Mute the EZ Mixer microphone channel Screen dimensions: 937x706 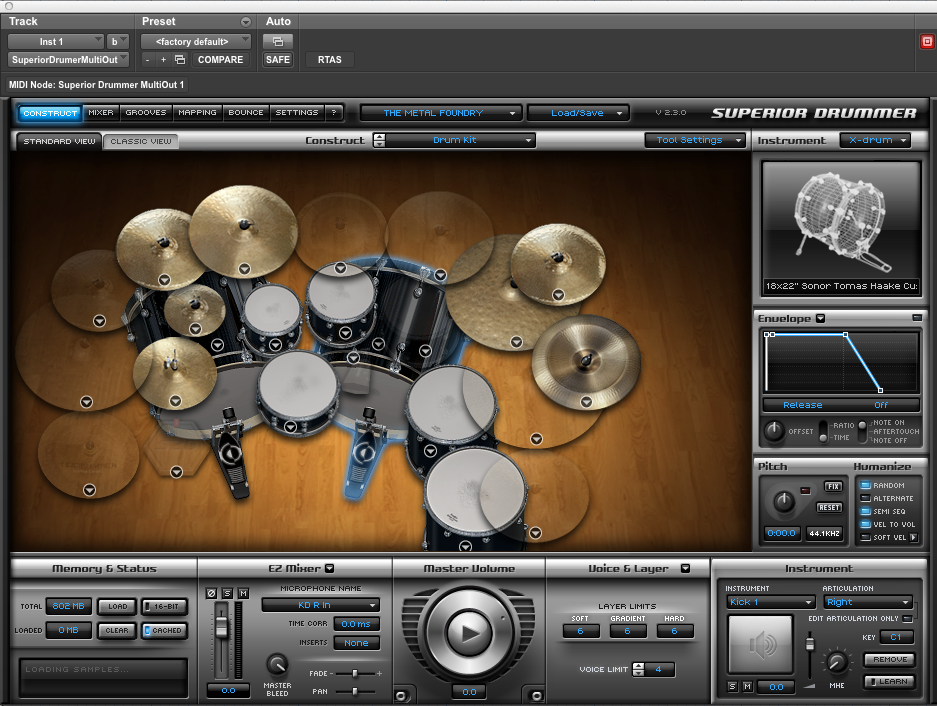(243, 593)
